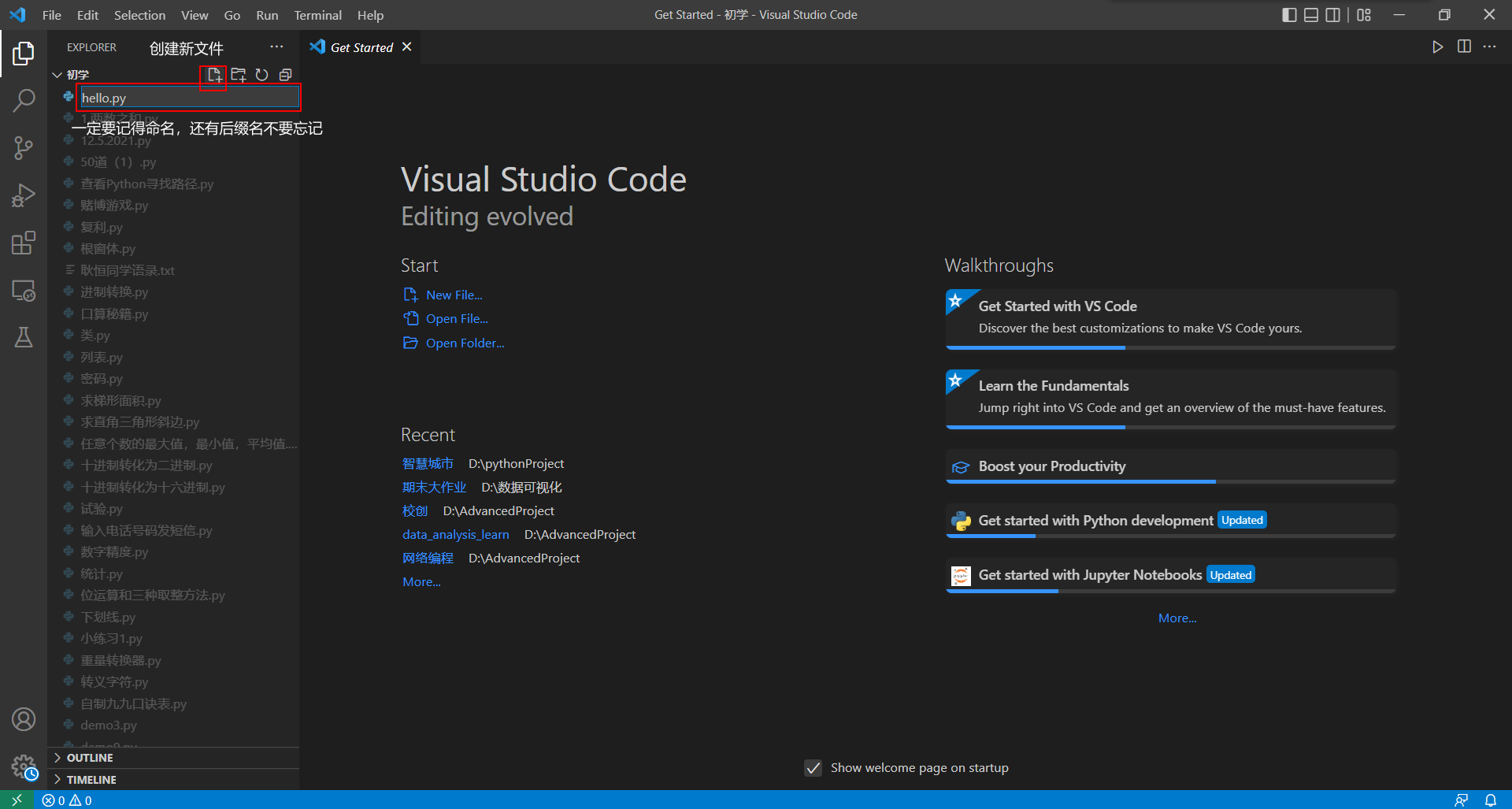1512x809 pixels.
Task: Click More... under Walkthroughs
Action: 1177,618
